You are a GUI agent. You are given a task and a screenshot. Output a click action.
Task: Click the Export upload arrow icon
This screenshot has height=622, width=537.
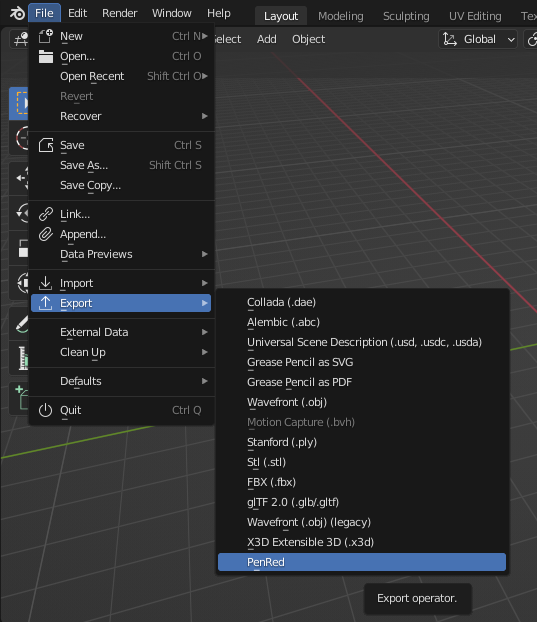[46, 303]
